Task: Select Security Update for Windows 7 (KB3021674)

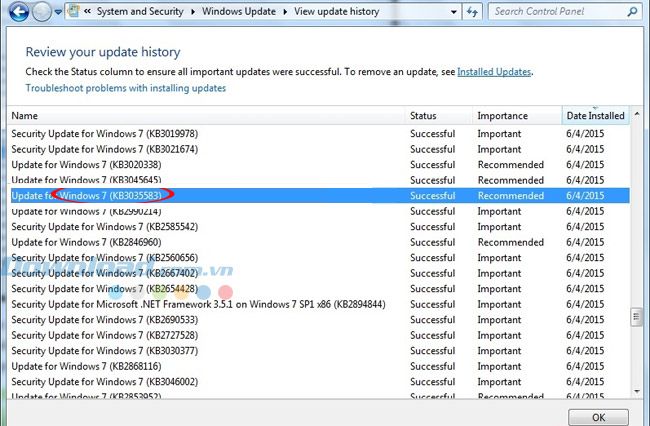Action: pos(320,149)
